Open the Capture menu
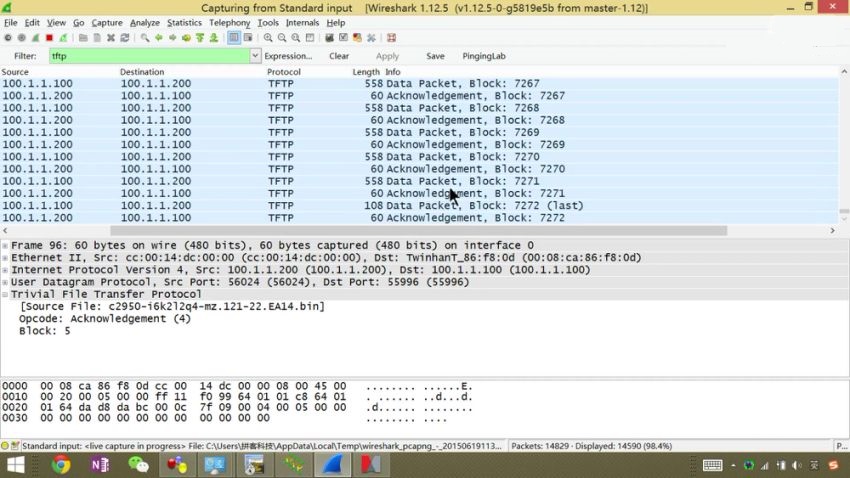This screenshot has width=850, height=478. 107,23
